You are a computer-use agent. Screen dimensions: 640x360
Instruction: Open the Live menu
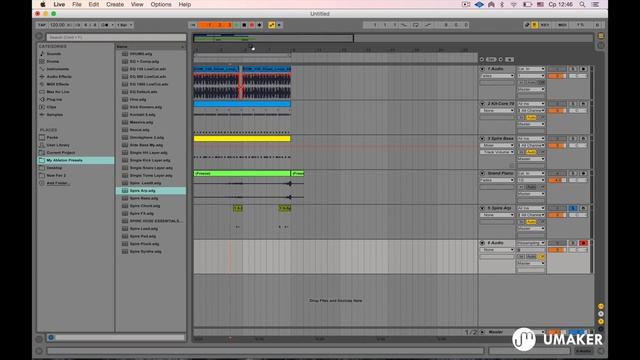click(x=59, y=4)
